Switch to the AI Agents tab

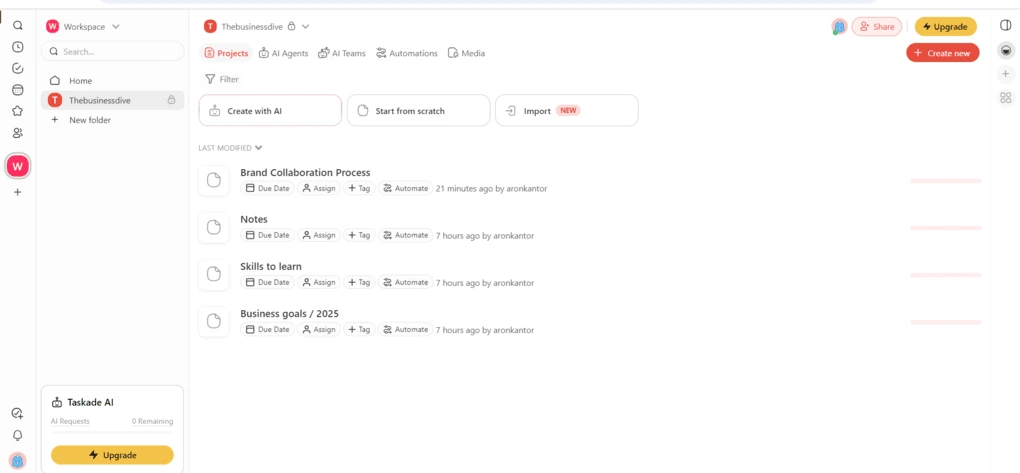point(284,53)
